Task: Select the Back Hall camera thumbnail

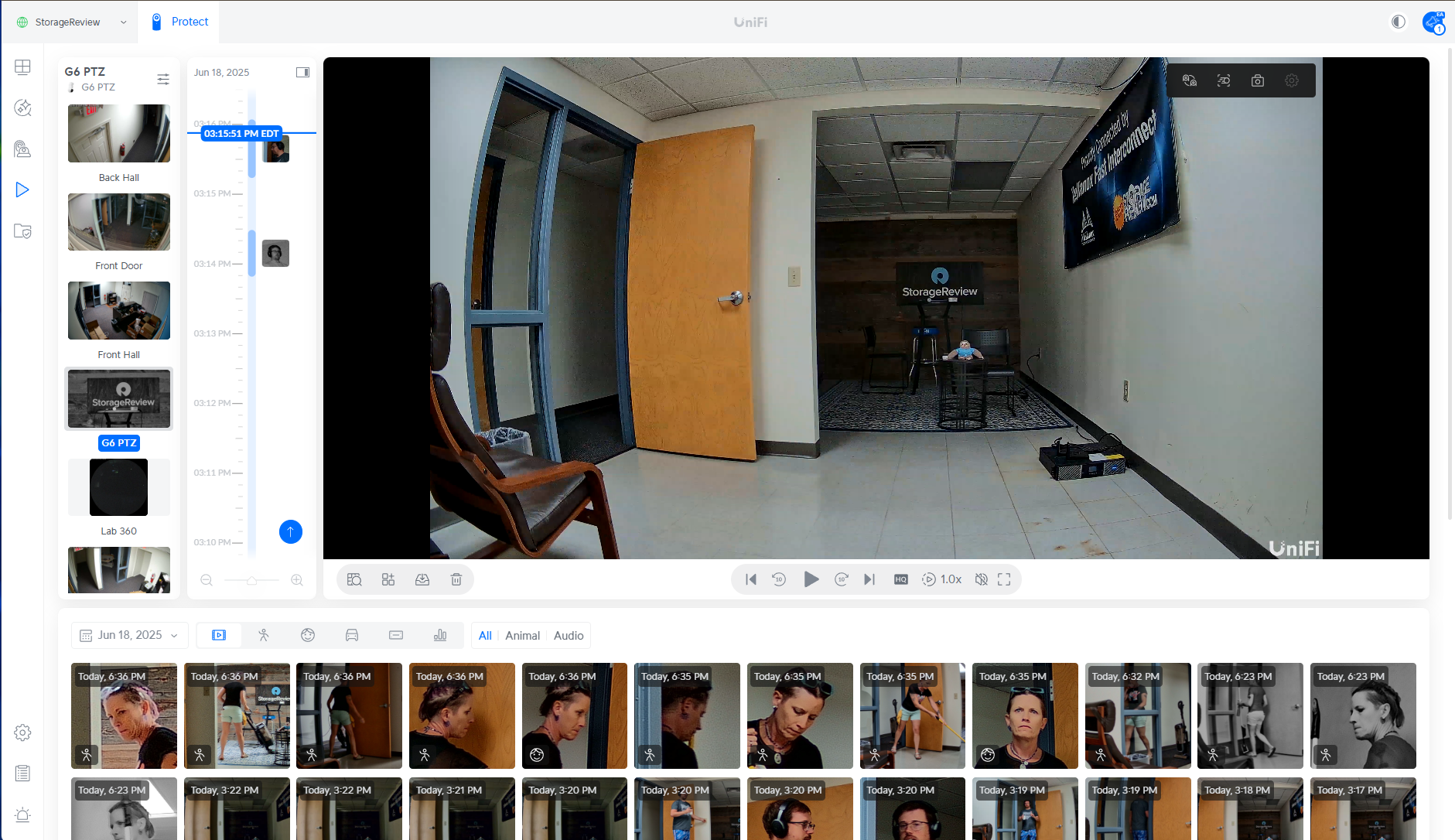Action: [x=119, y=134]
